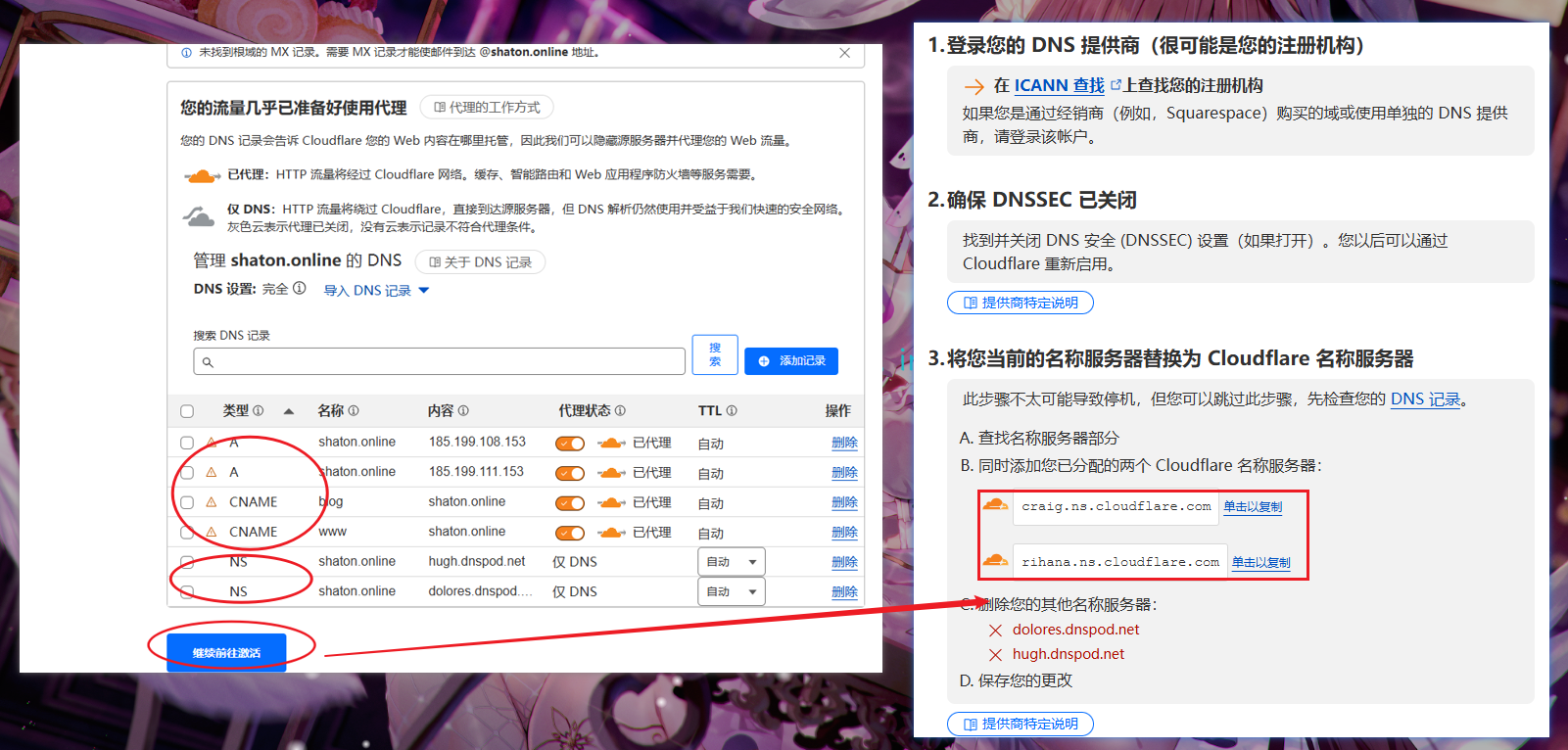Screen dimensions: 1568x750
Task: Delete the 185.199.111.153 A record
Action: point(844,472)
